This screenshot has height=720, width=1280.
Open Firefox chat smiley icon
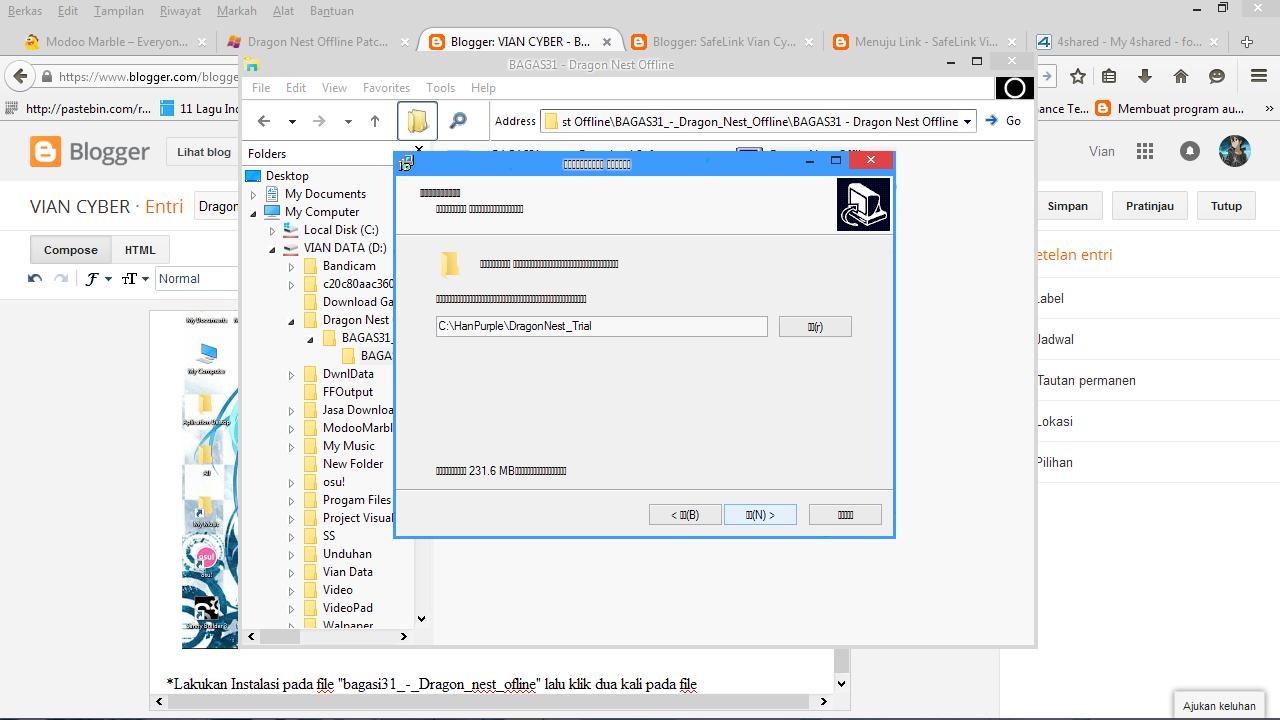tap(1217, 76)
